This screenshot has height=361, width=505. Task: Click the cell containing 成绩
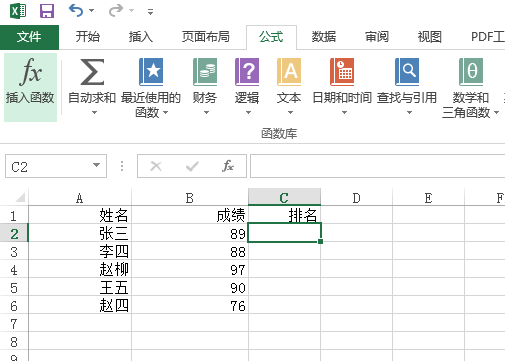(x=190, y=215)
